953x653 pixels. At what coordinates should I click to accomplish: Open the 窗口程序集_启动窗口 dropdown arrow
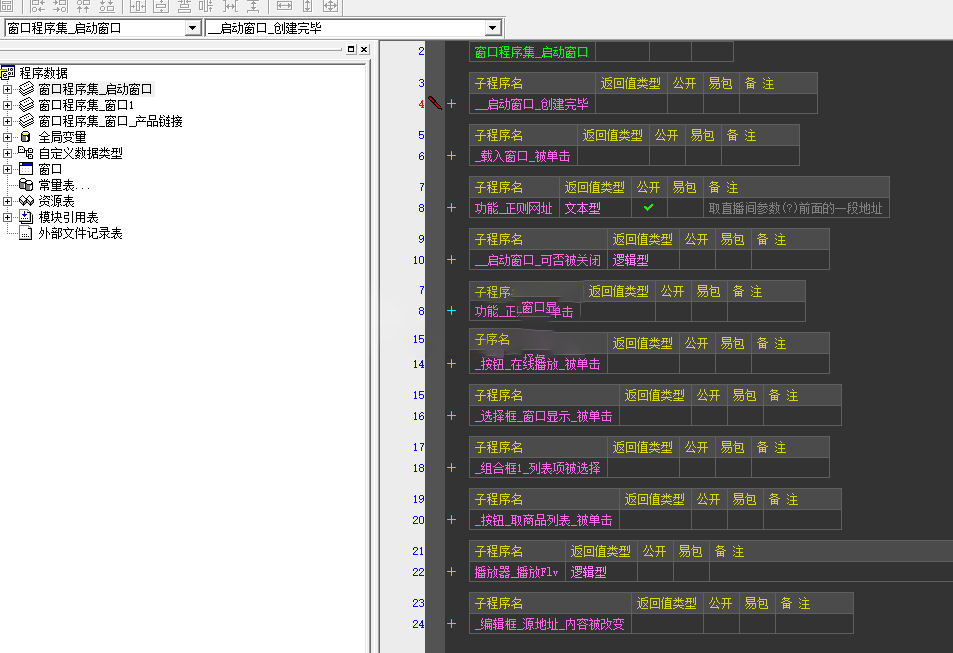(193, 28)
